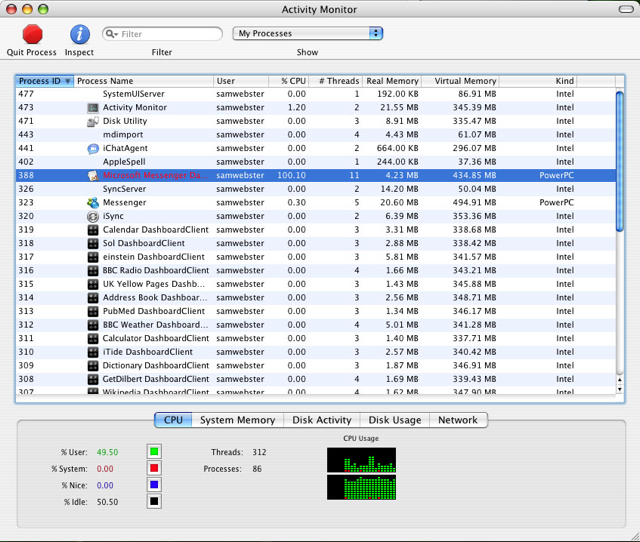Click the iTide DashboardClient icon

click(93, 352)
